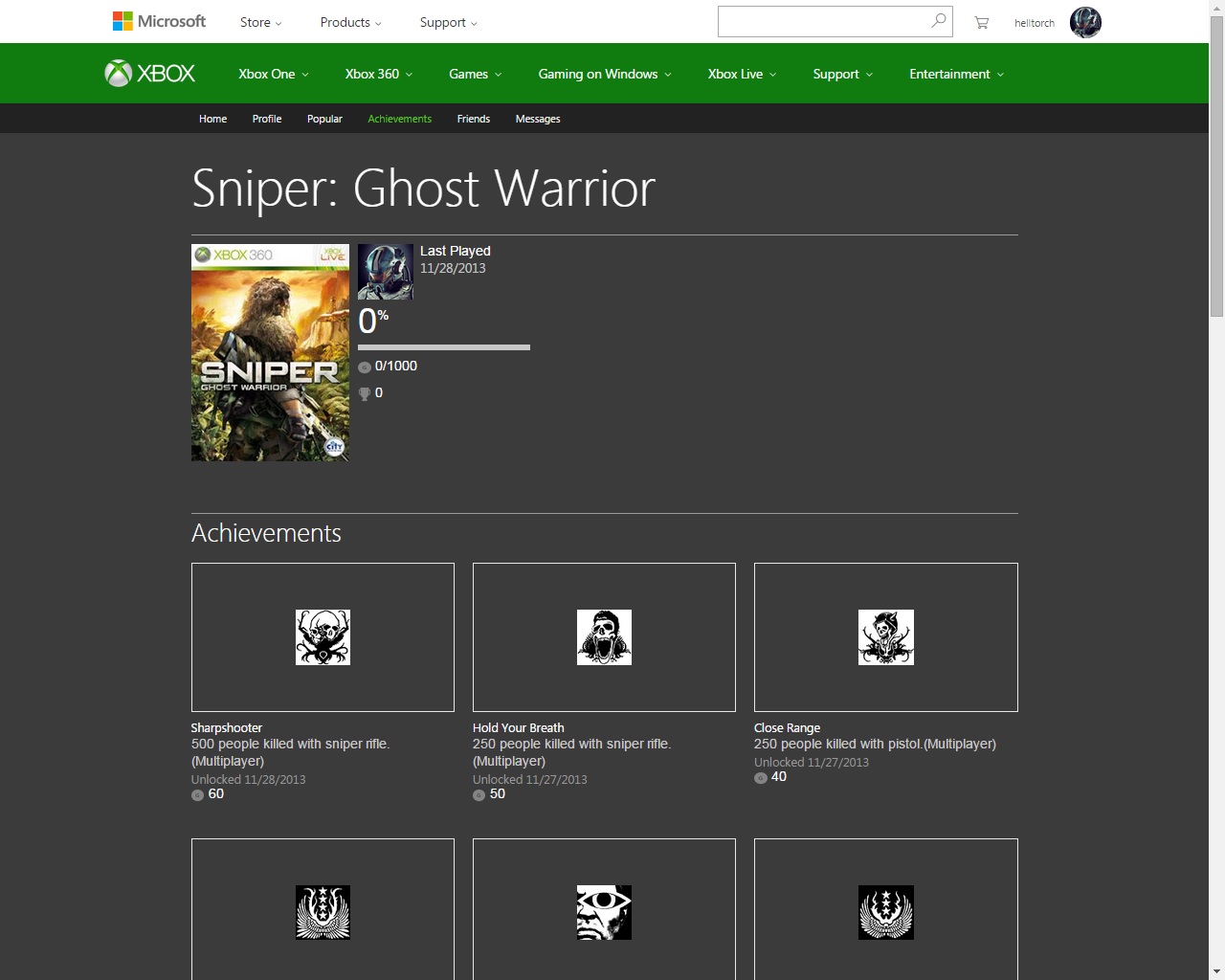Click the Hold Your Breath achievement icon
Screen dimensions: 1225x980
(x=604, y=637)
